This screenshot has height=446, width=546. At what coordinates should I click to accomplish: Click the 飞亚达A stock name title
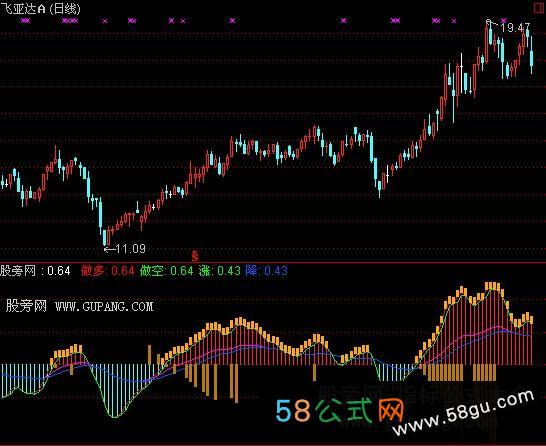point(23,9)
